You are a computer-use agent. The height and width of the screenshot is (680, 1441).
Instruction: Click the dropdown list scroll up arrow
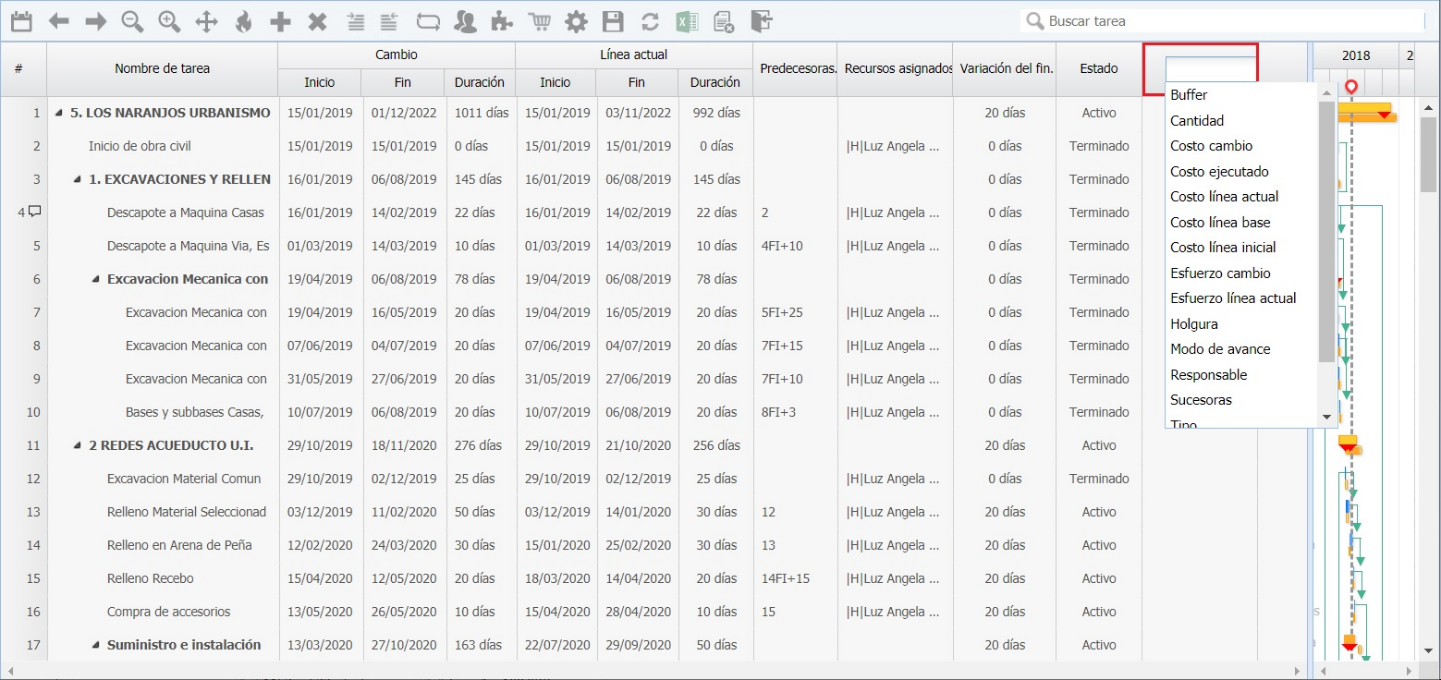(1328, 92)
